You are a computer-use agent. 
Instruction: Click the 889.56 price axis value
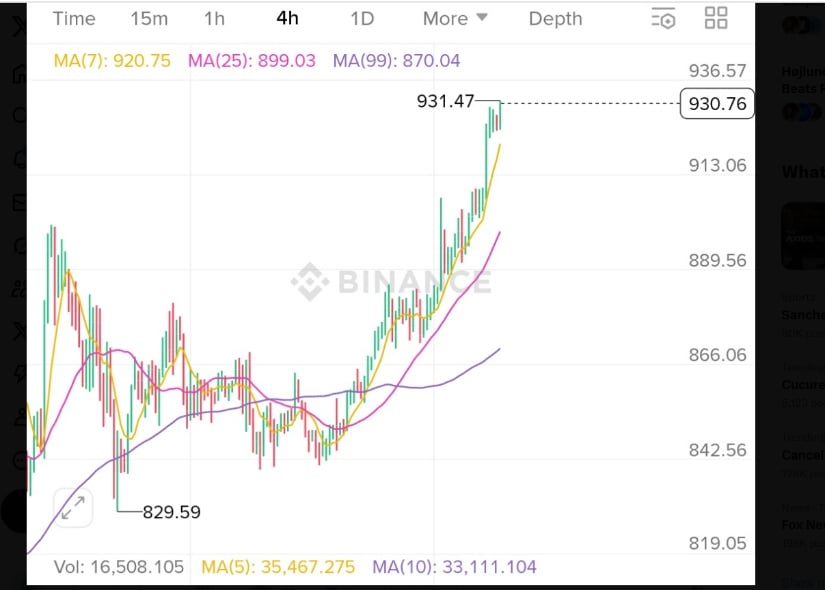tap(717, 261)
